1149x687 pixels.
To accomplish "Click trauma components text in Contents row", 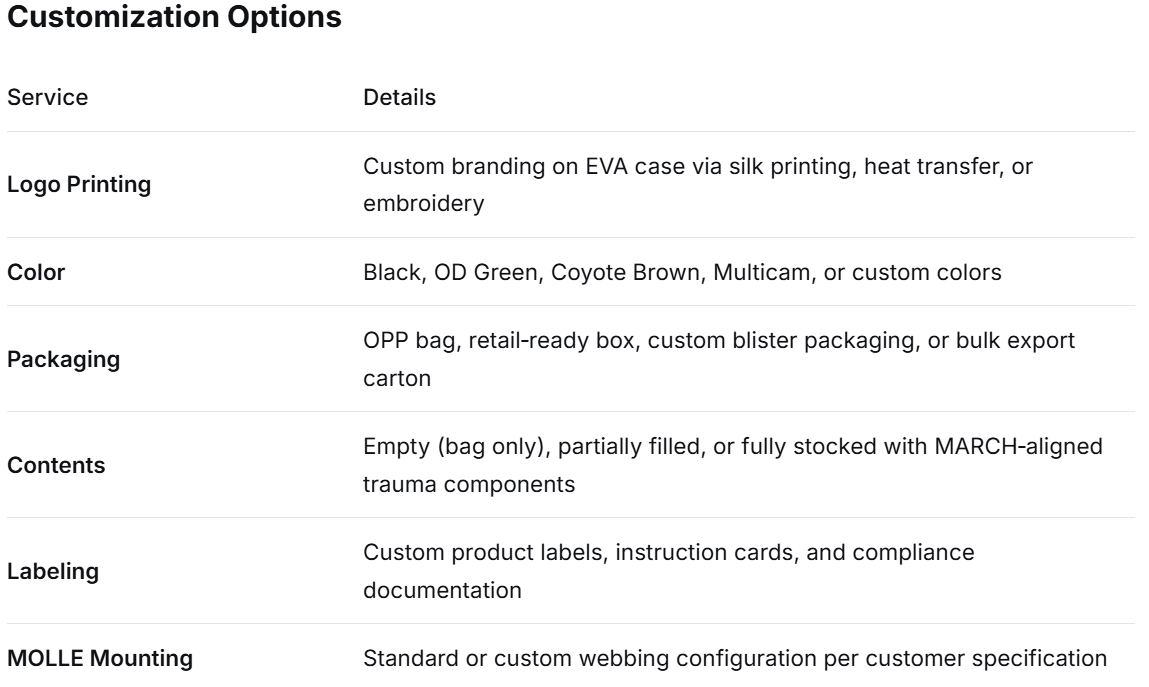I will tap(469, 485).
